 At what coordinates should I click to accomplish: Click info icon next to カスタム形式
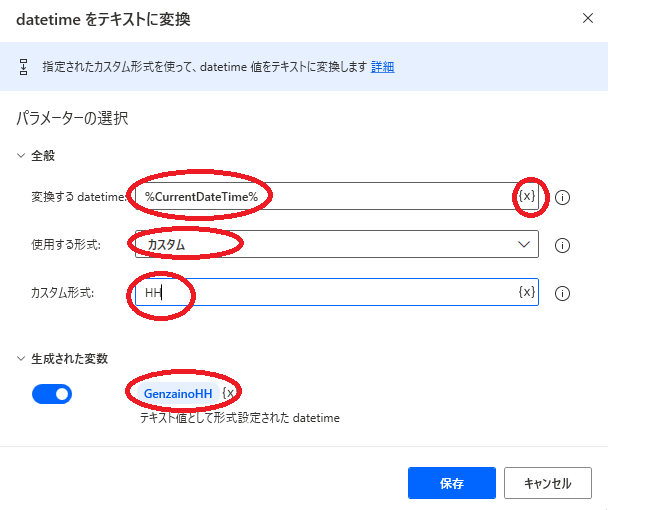coord(562,293)
